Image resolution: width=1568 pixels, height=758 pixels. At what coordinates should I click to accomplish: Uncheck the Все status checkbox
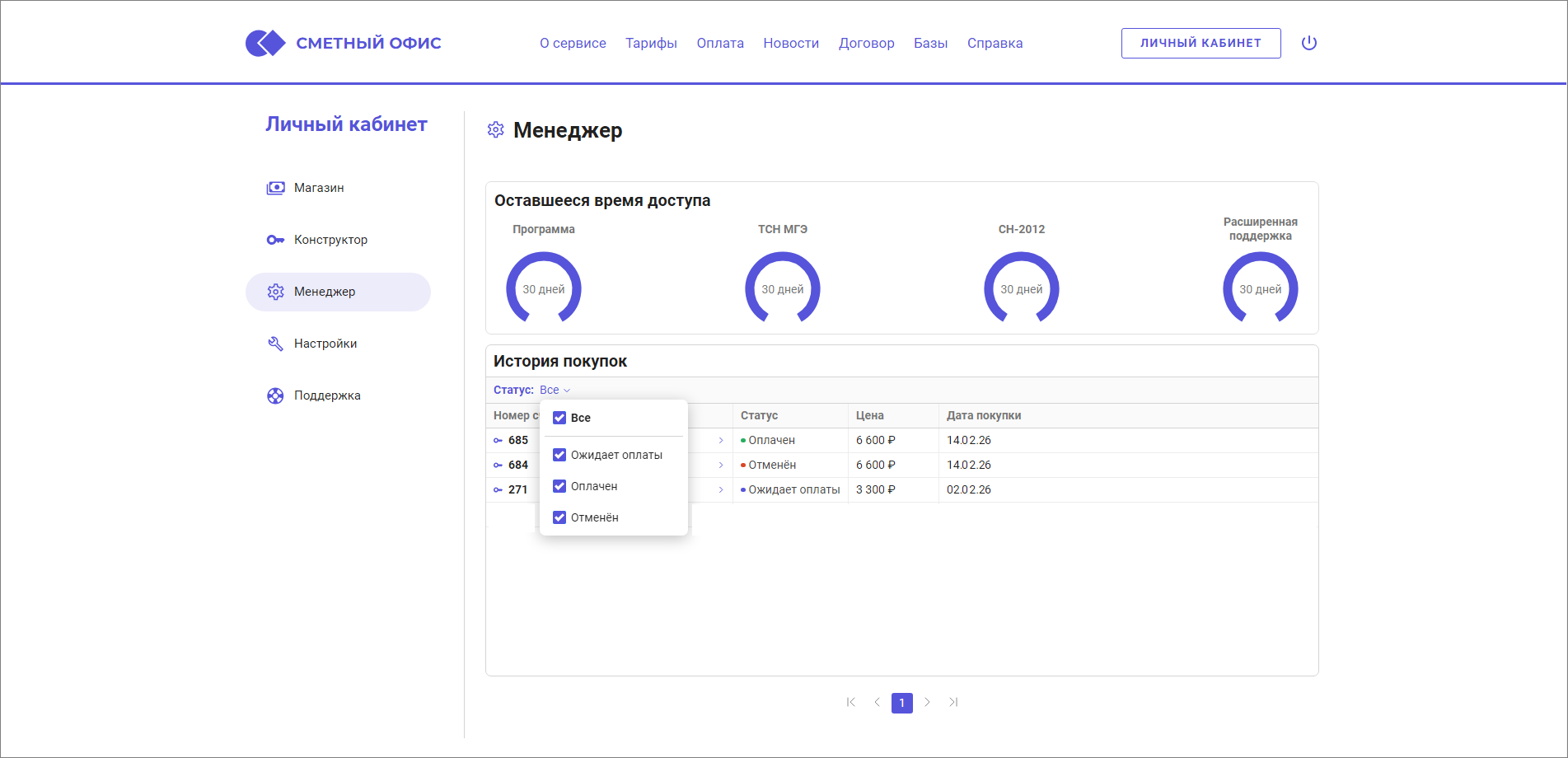pyautogui.click(x=559, y=418)
